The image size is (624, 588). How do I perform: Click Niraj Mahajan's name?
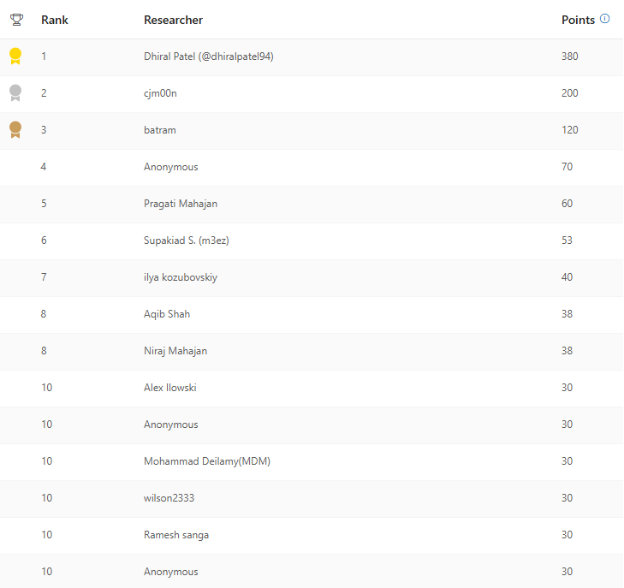(175, 351)
